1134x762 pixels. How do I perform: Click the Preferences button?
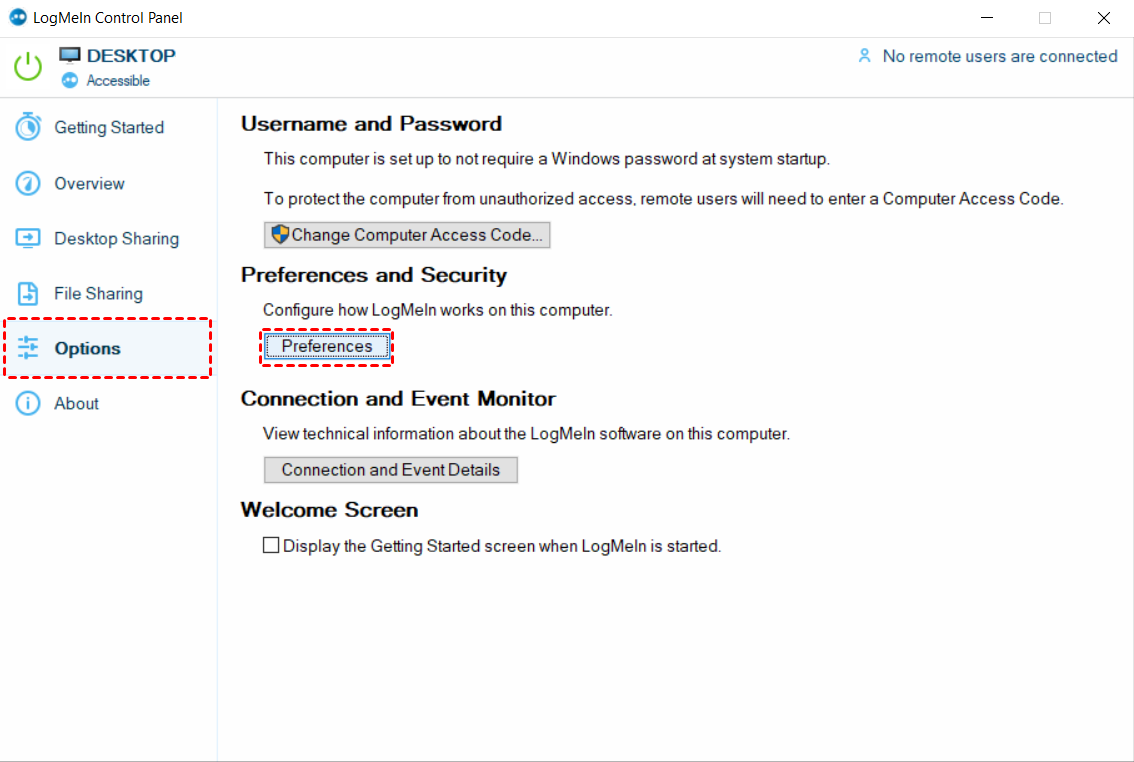[327, 347]
